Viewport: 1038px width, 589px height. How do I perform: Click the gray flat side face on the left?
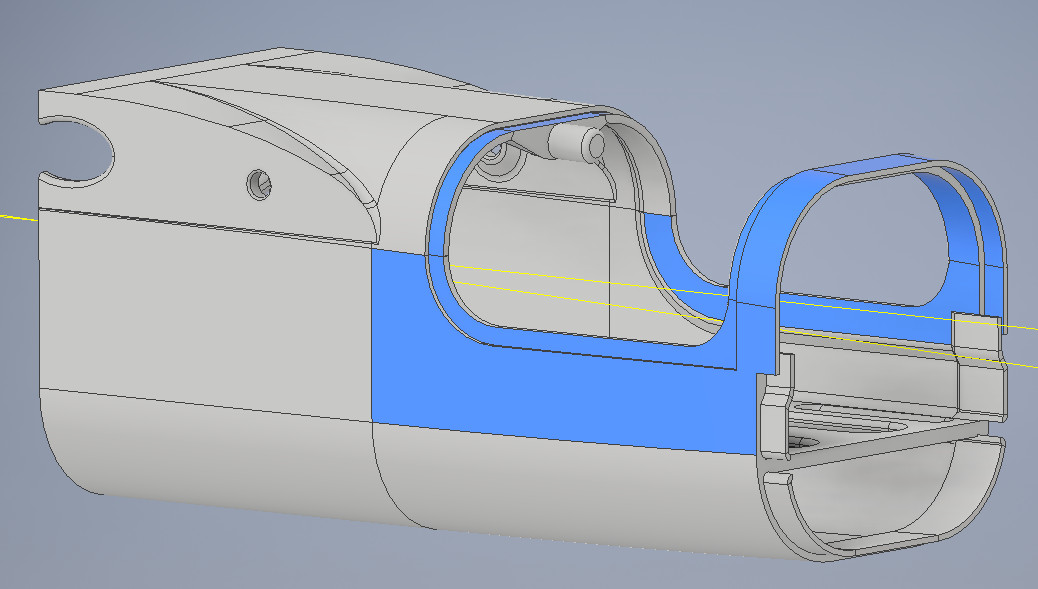pos(200,300)
